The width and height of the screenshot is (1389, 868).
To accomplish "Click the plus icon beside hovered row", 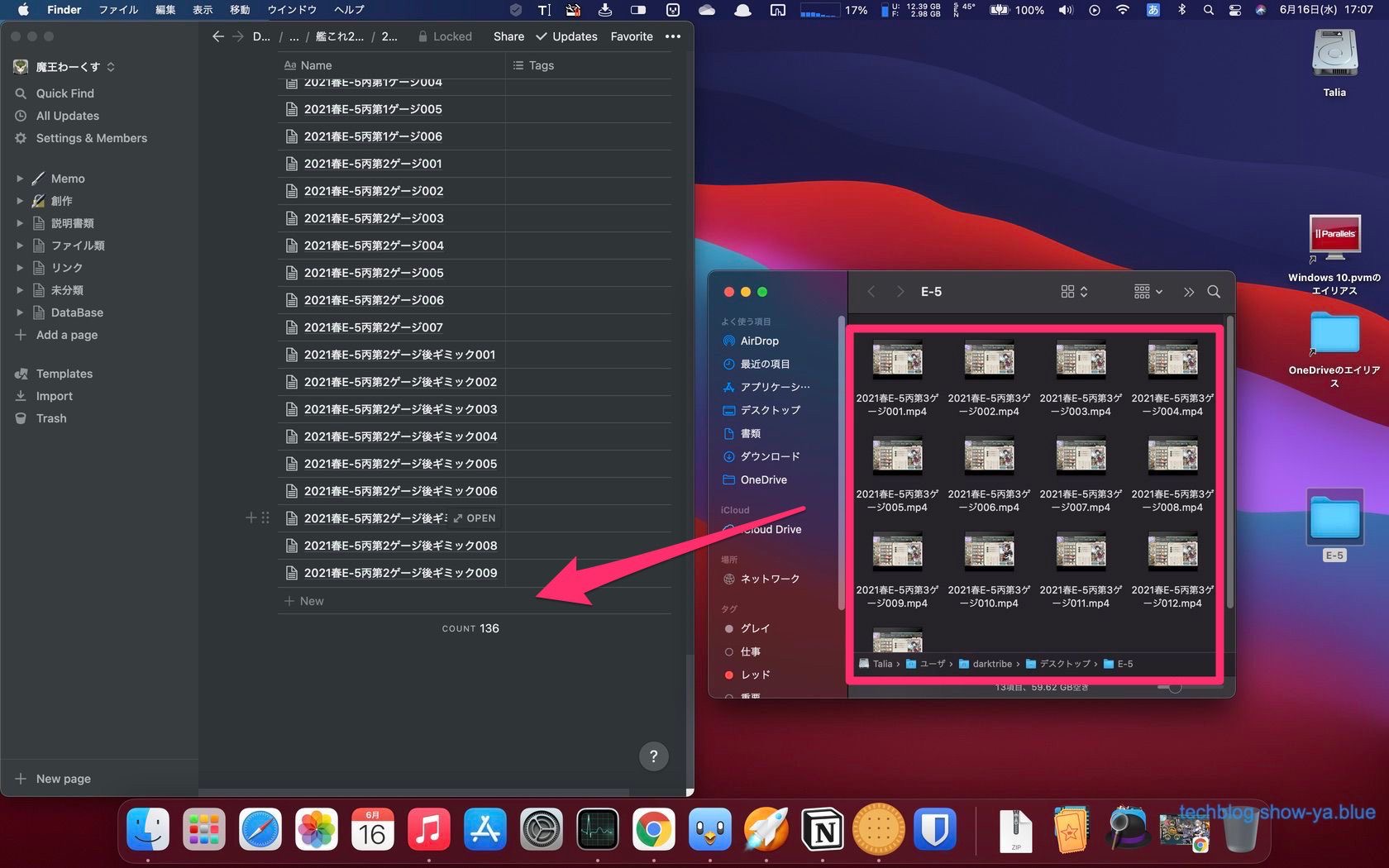I will 251,518.
